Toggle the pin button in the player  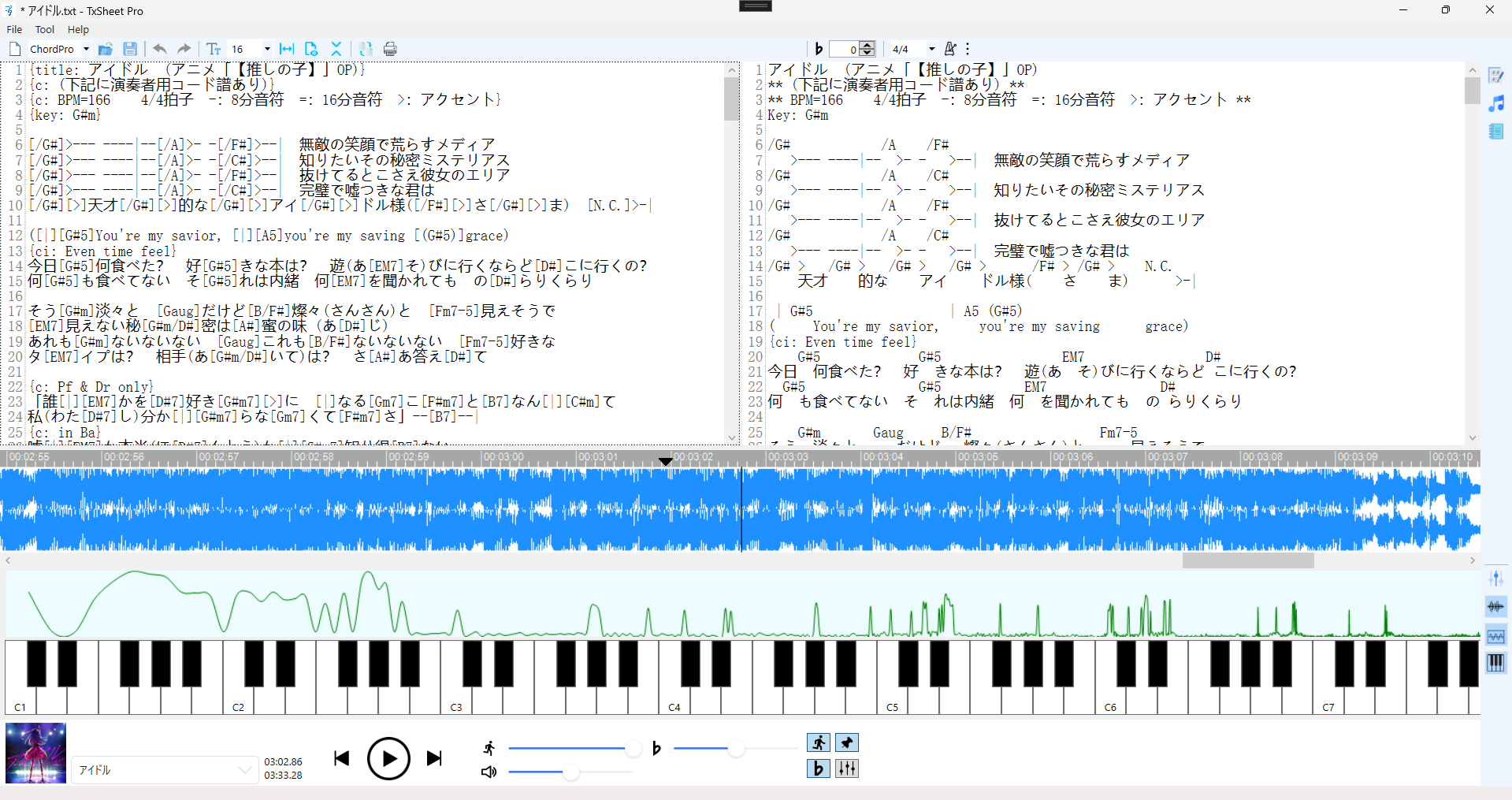pos(847,742)
